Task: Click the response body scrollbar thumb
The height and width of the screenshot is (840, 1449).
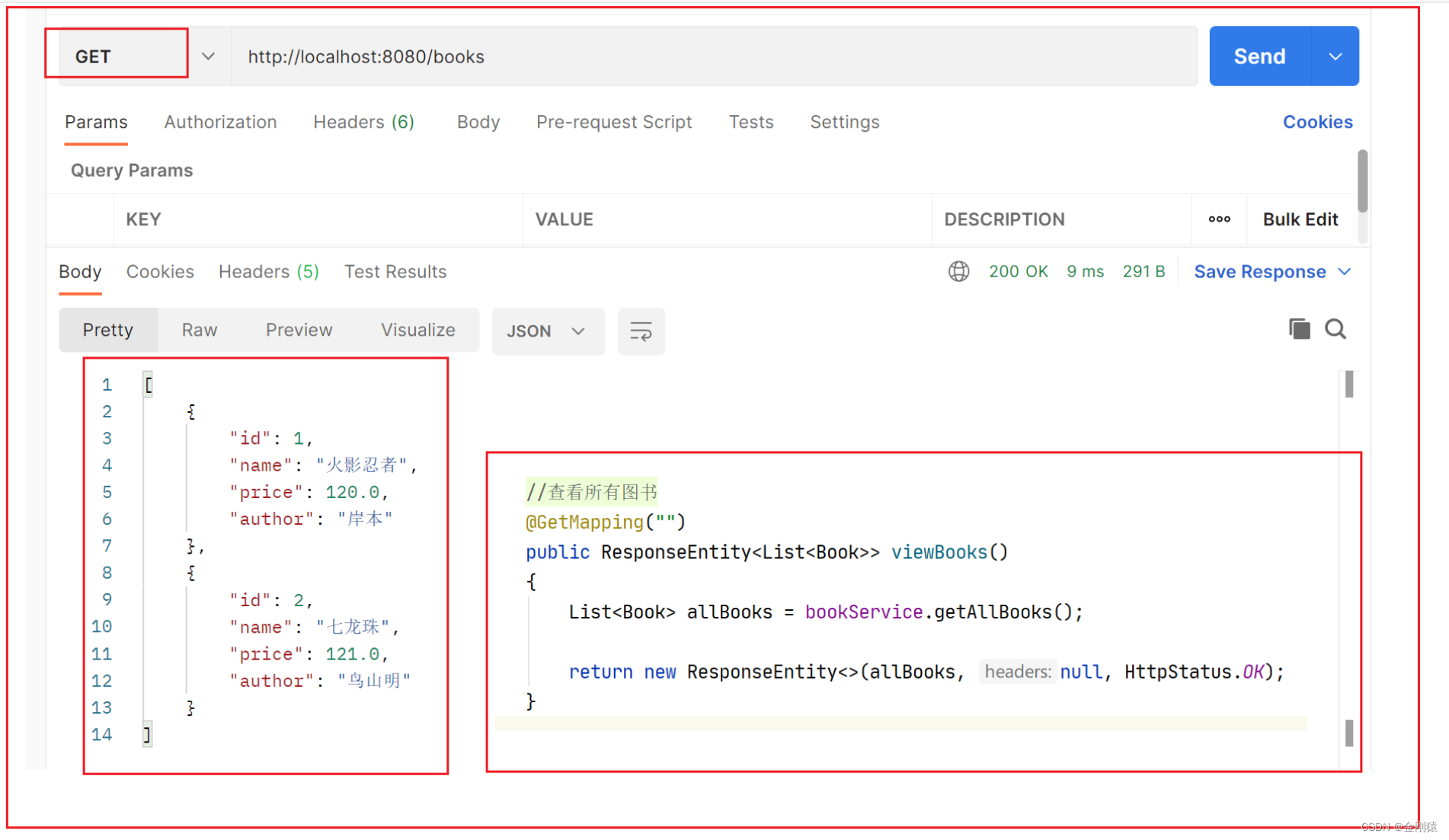Action: point(1349,385)
